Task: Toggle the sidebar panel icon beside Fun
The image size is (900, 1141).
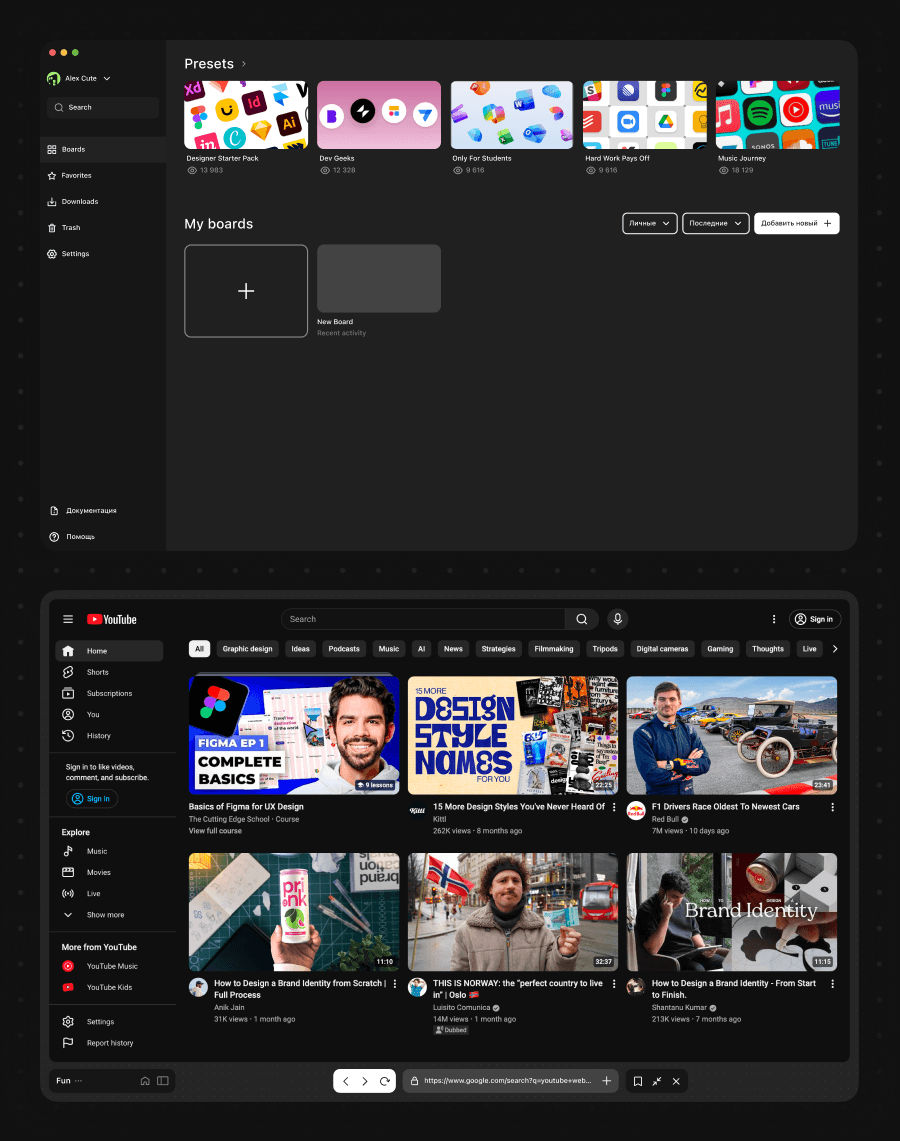Action: click(x=162, y=1081)
